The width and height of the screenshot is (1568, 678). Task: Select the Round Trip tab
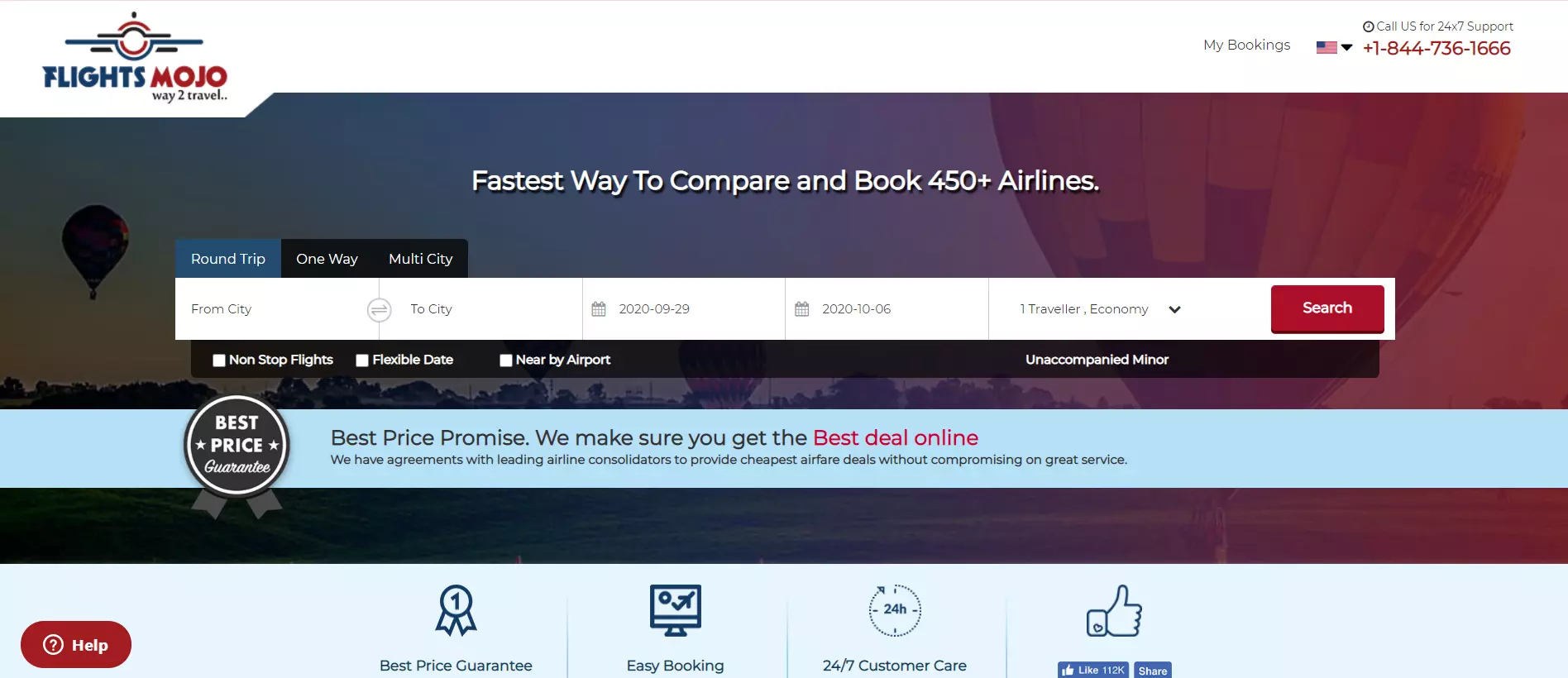coord(228,259)
